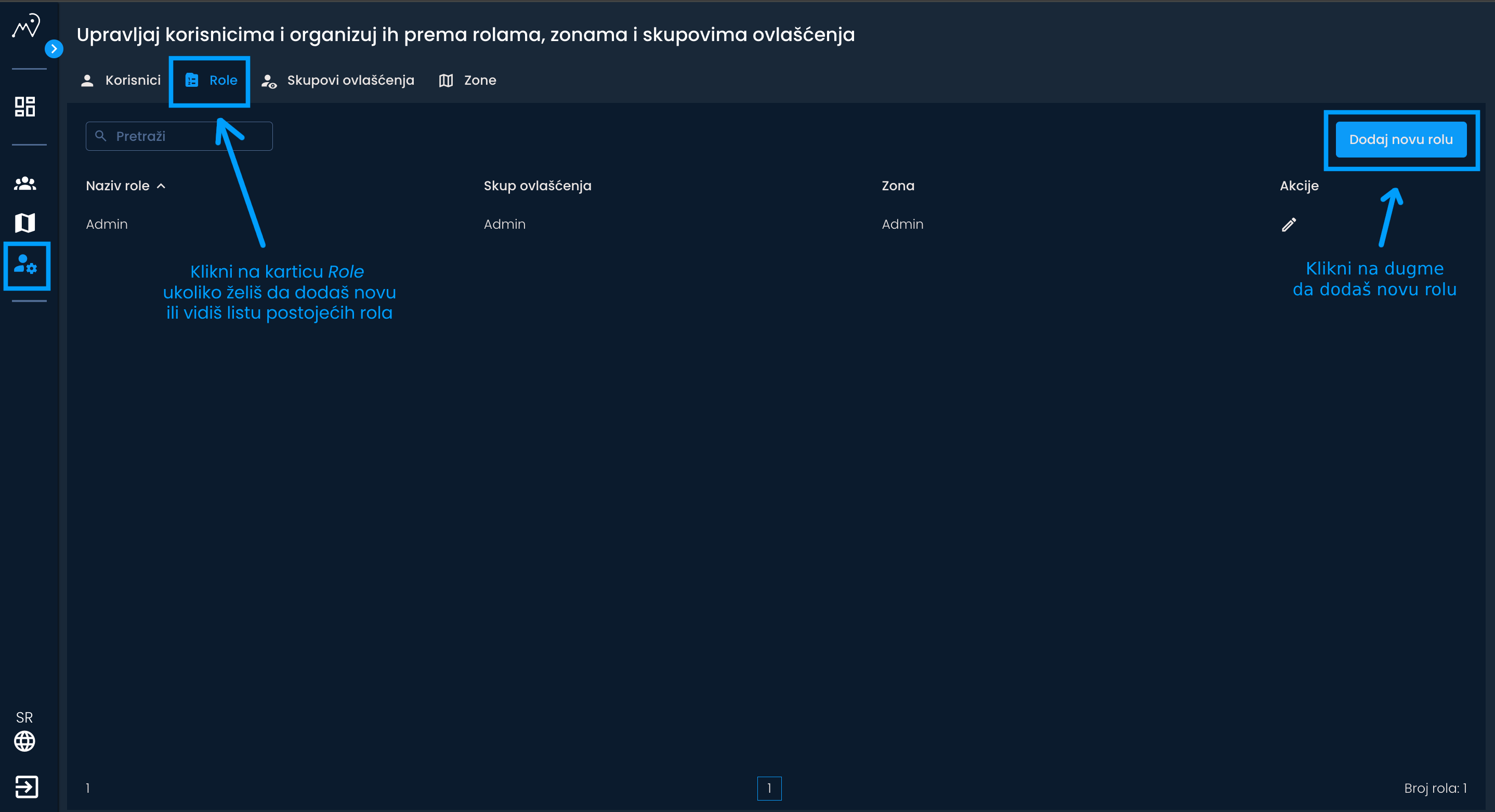This screenshot has width=1495, height=812.
Task: Click the Skup ovlašćenja column header
Action: (x=537, y=186)
